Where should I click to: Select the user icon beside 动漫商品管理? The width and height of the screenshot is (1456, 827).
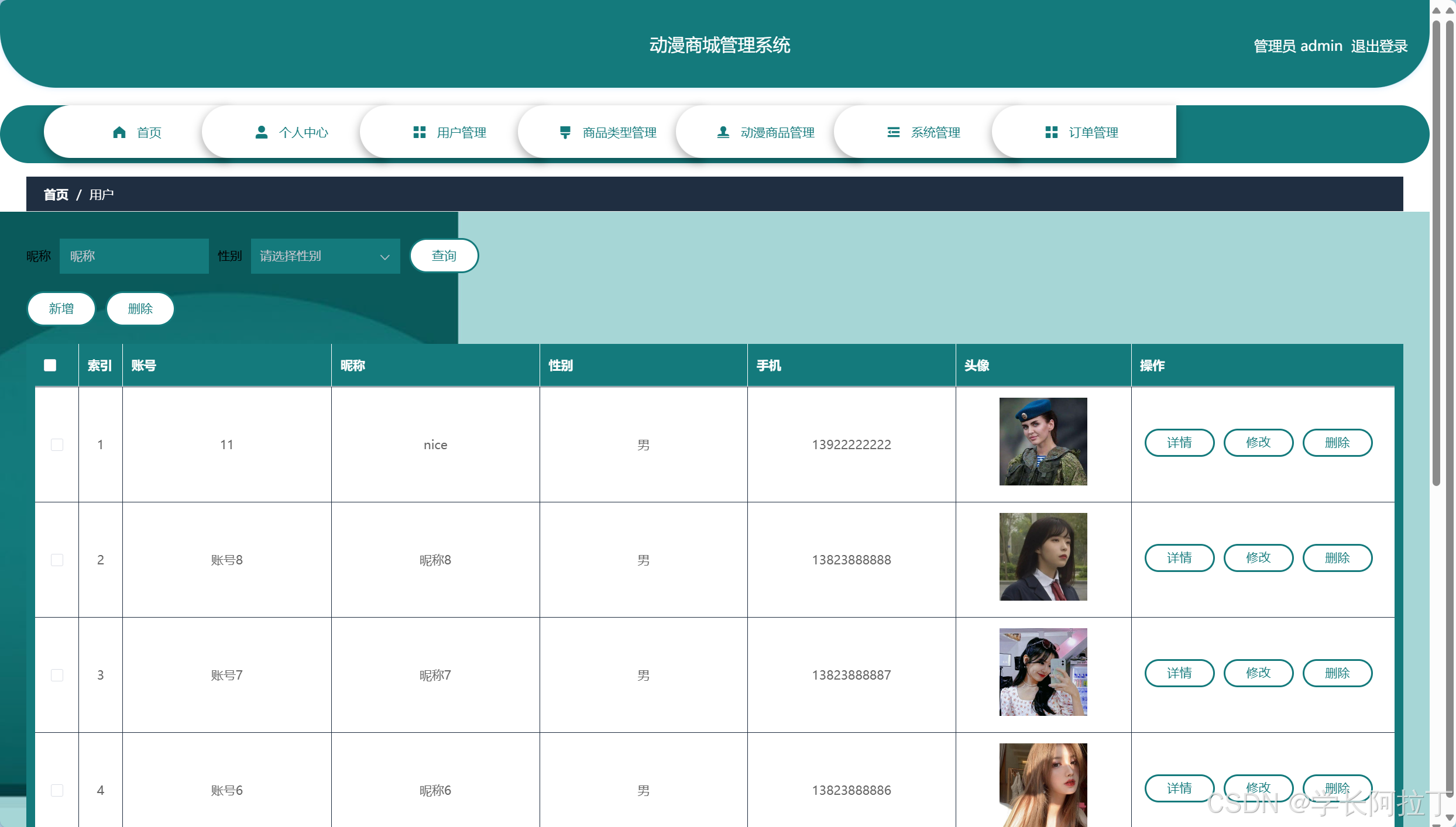[723, 132]
